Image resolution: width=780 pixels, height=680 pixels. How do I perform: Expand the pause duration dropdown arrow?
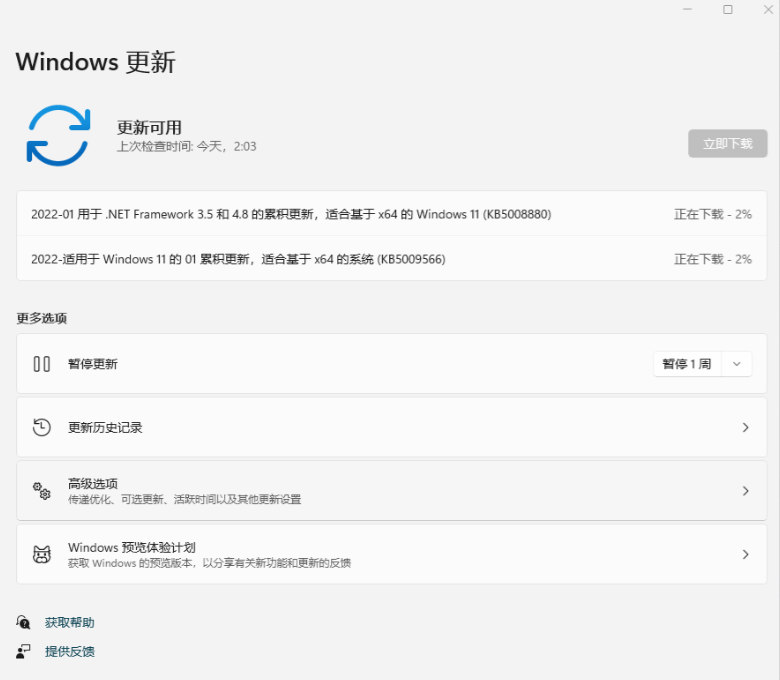tap(737, 364)
